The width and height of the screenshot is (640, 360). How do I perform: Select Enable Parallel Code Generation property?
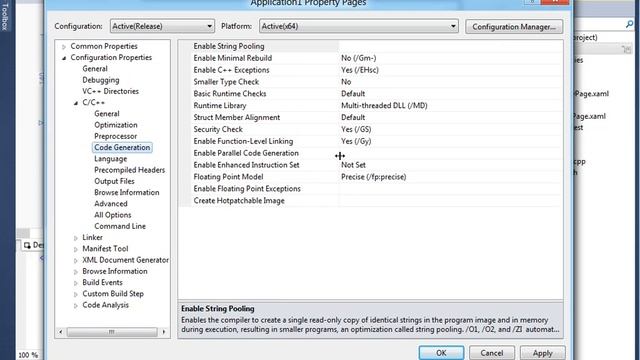[x=246, y=153]
